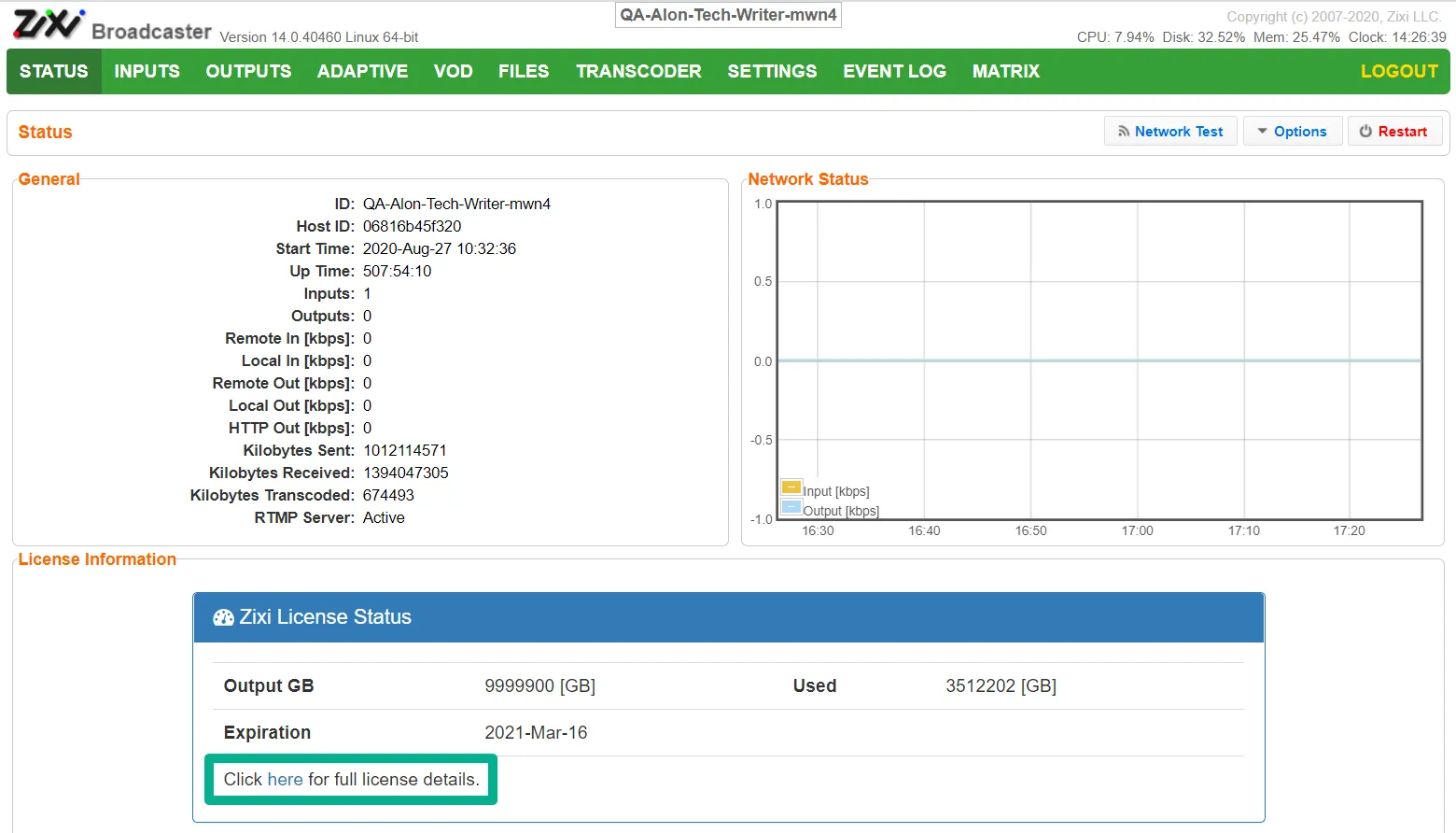1456x833 pixels.
Task: View the EVENT LOG
Action: pos(894,71)
